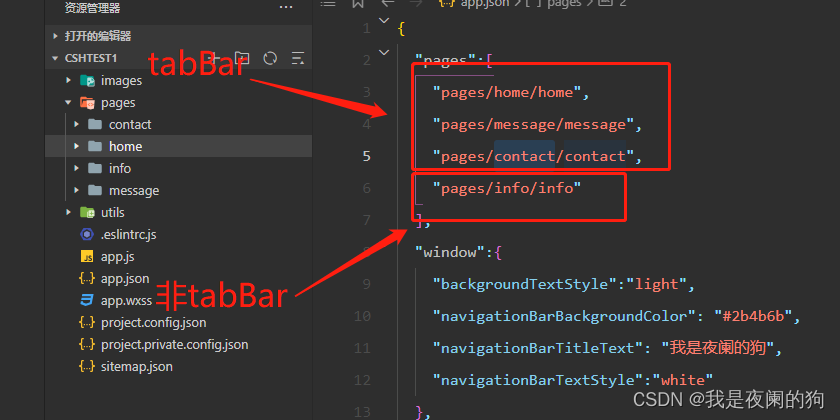Viewport: 840px width, 420px height.
Task: Click the "window" key on line 8
Action: click(x=450, y=252)
